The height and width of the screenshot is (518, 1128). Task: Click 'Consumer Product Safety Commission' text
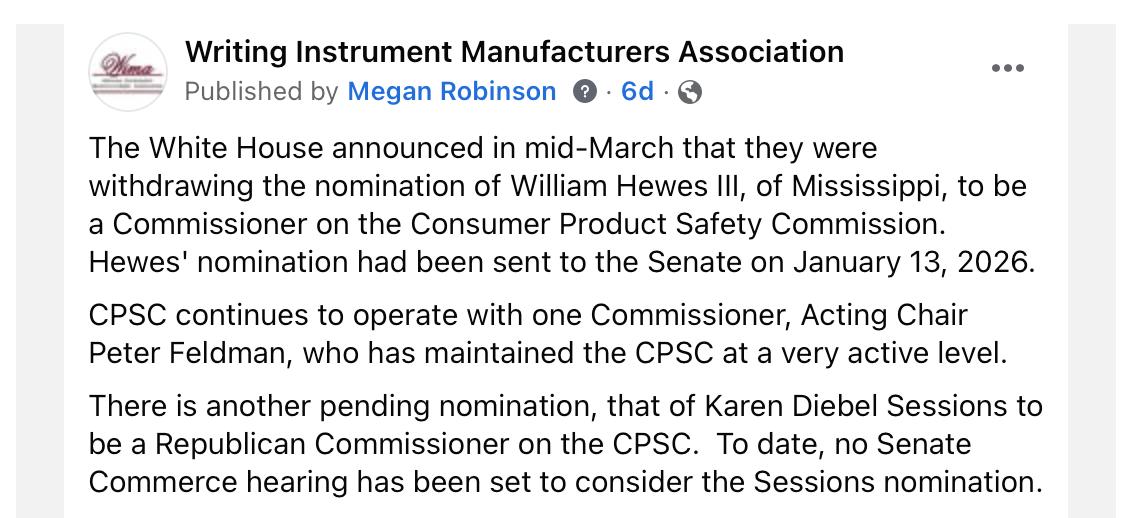676,224
